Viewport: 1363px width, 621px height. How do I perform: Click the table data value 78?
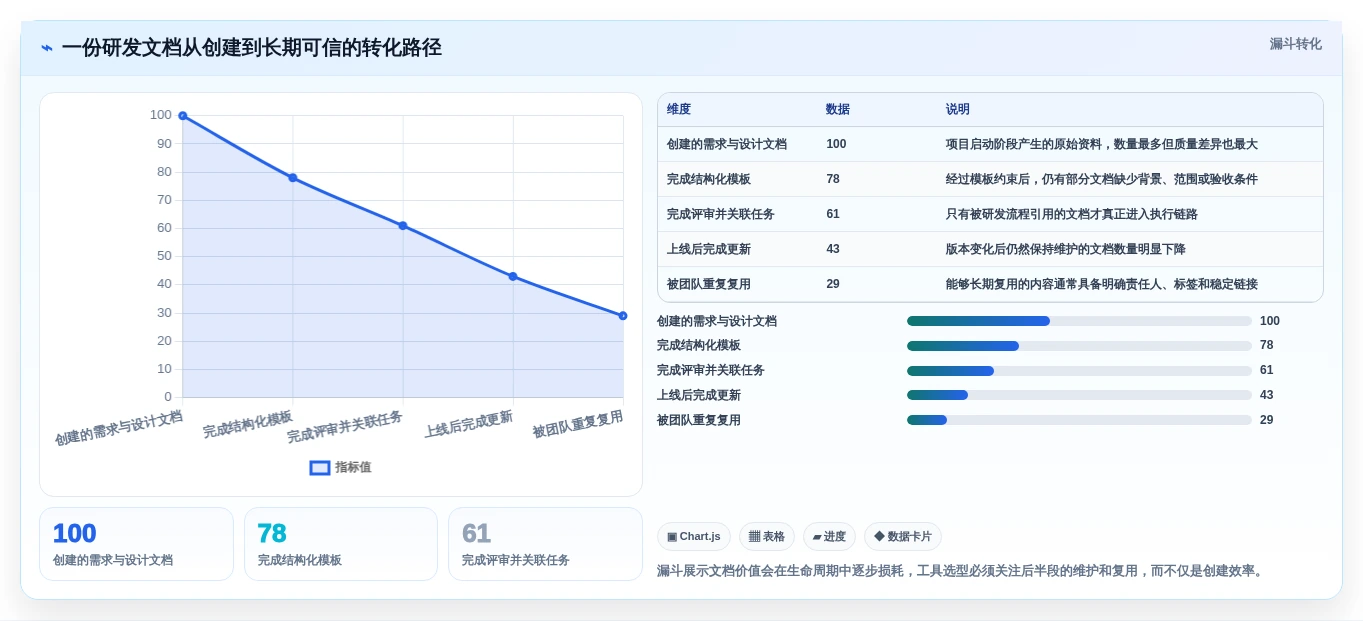click(x=833, y=179)
